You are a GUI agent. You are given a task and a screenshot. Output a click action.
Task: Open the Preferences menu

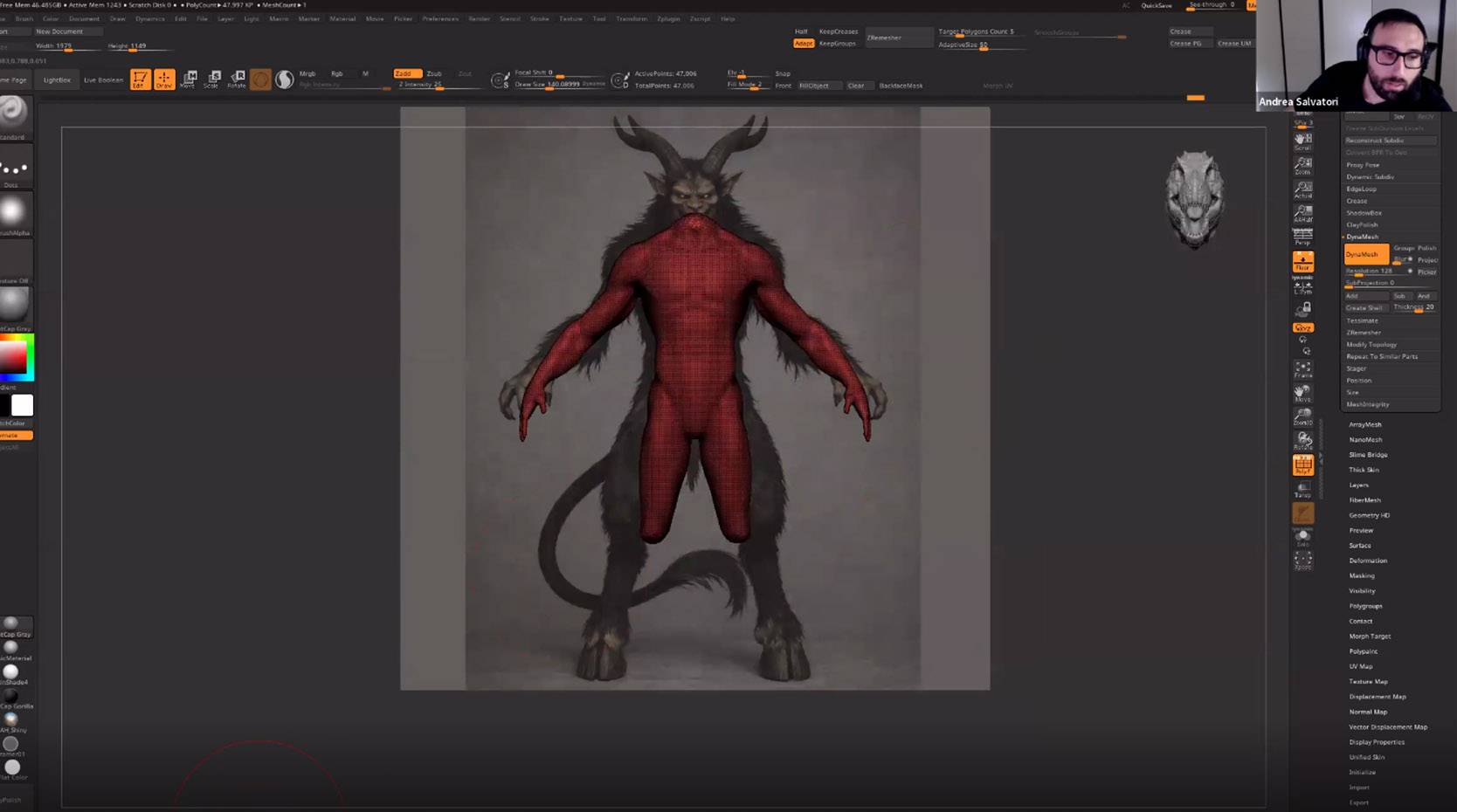[439, 18]
